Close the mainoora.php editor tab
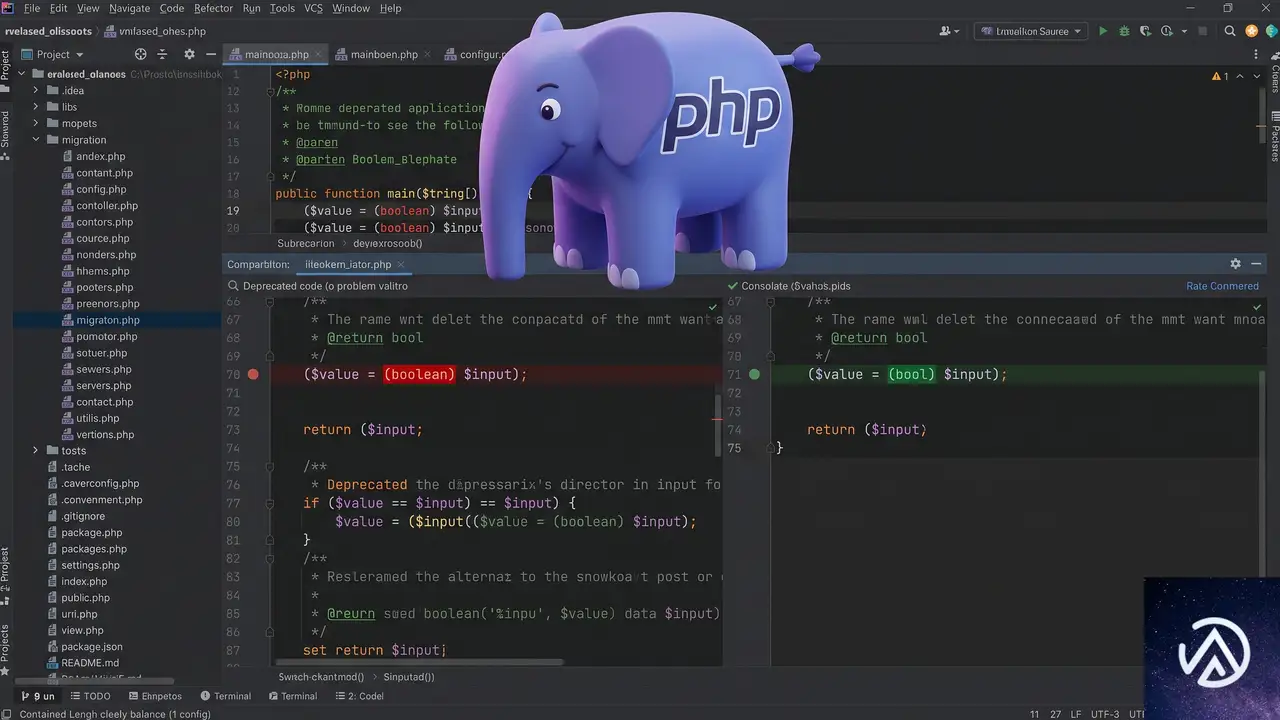Image resolution: width=1280 pixels, height=720 pixels. tap(319, 54)
